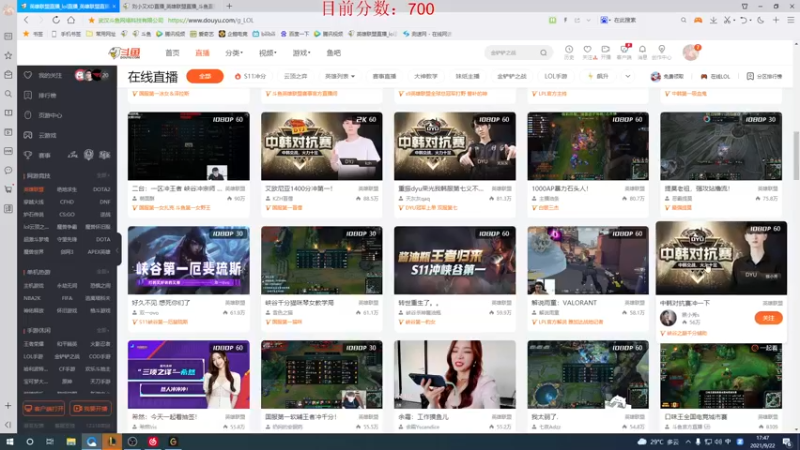Screen dimensions: 800x450
Task: Click the Douyu search input field
Action: point(513,53)
